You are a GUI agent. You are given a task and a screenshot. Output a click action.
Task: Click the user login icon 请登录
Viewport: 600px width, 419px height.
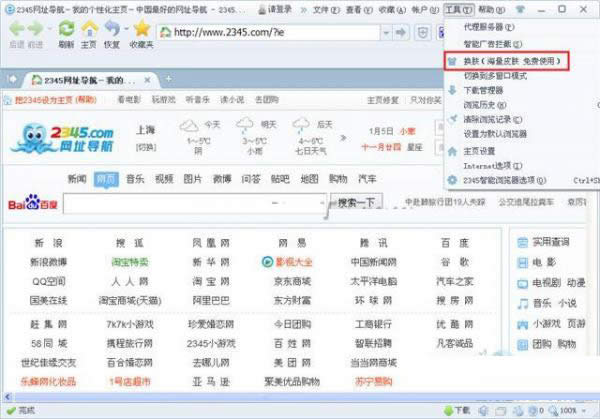click(x=275, y=10)
